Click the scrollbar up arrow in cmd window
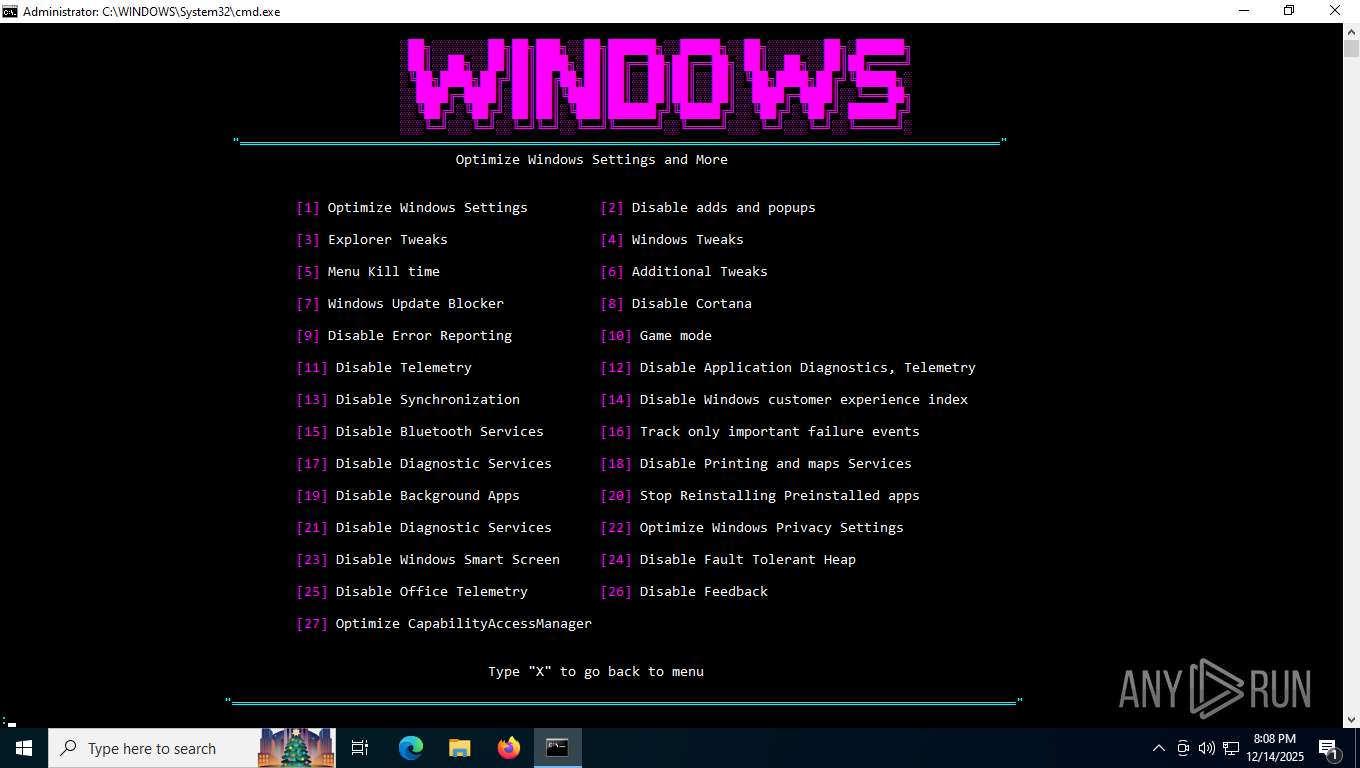The height and width of the screenshot is (768, 1360). pos(1351,31)
